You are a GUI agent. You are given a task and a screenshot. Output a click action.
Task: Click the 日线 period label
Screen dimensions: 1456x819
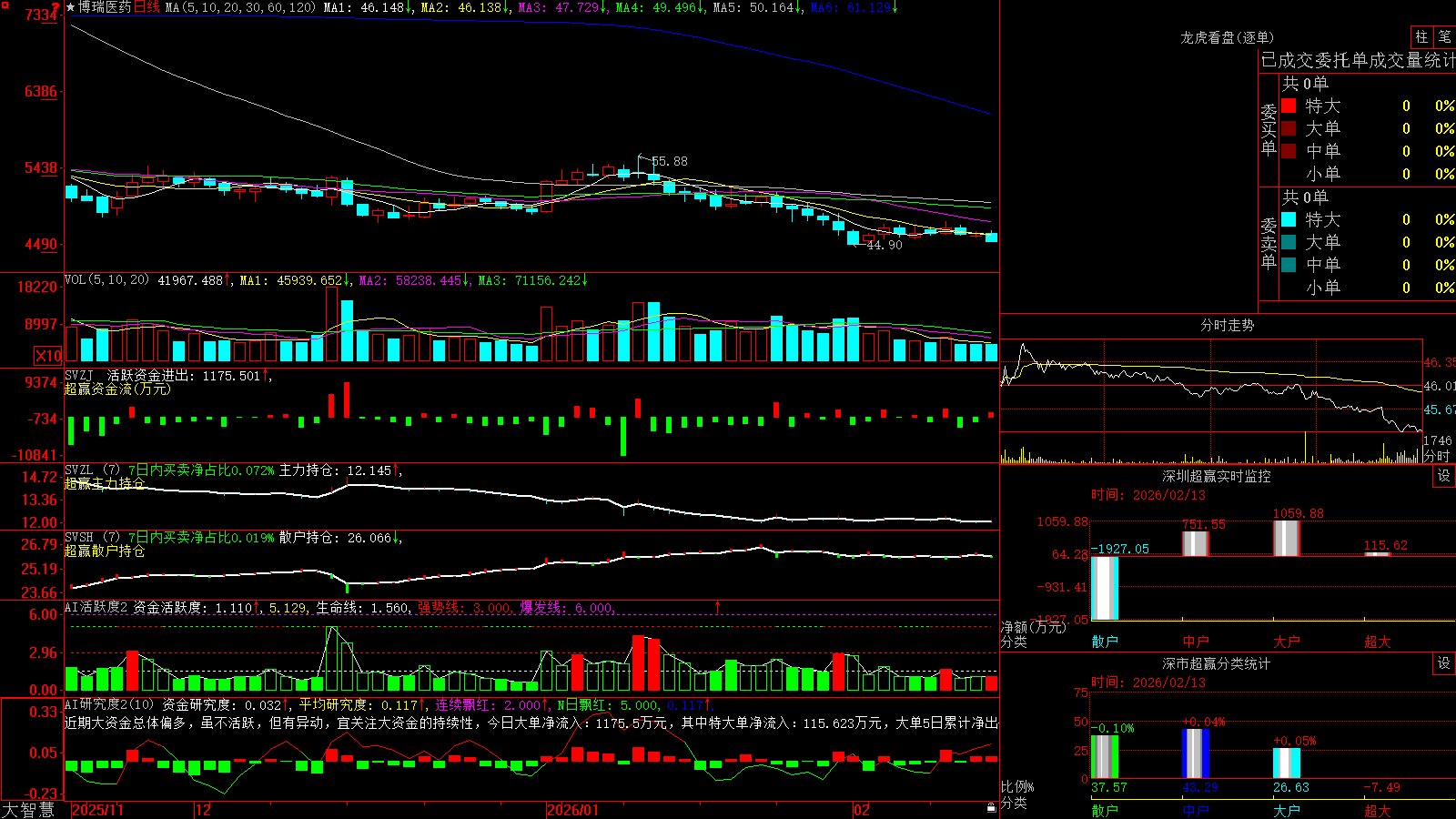pyautogui.click(x=147, y=7)
